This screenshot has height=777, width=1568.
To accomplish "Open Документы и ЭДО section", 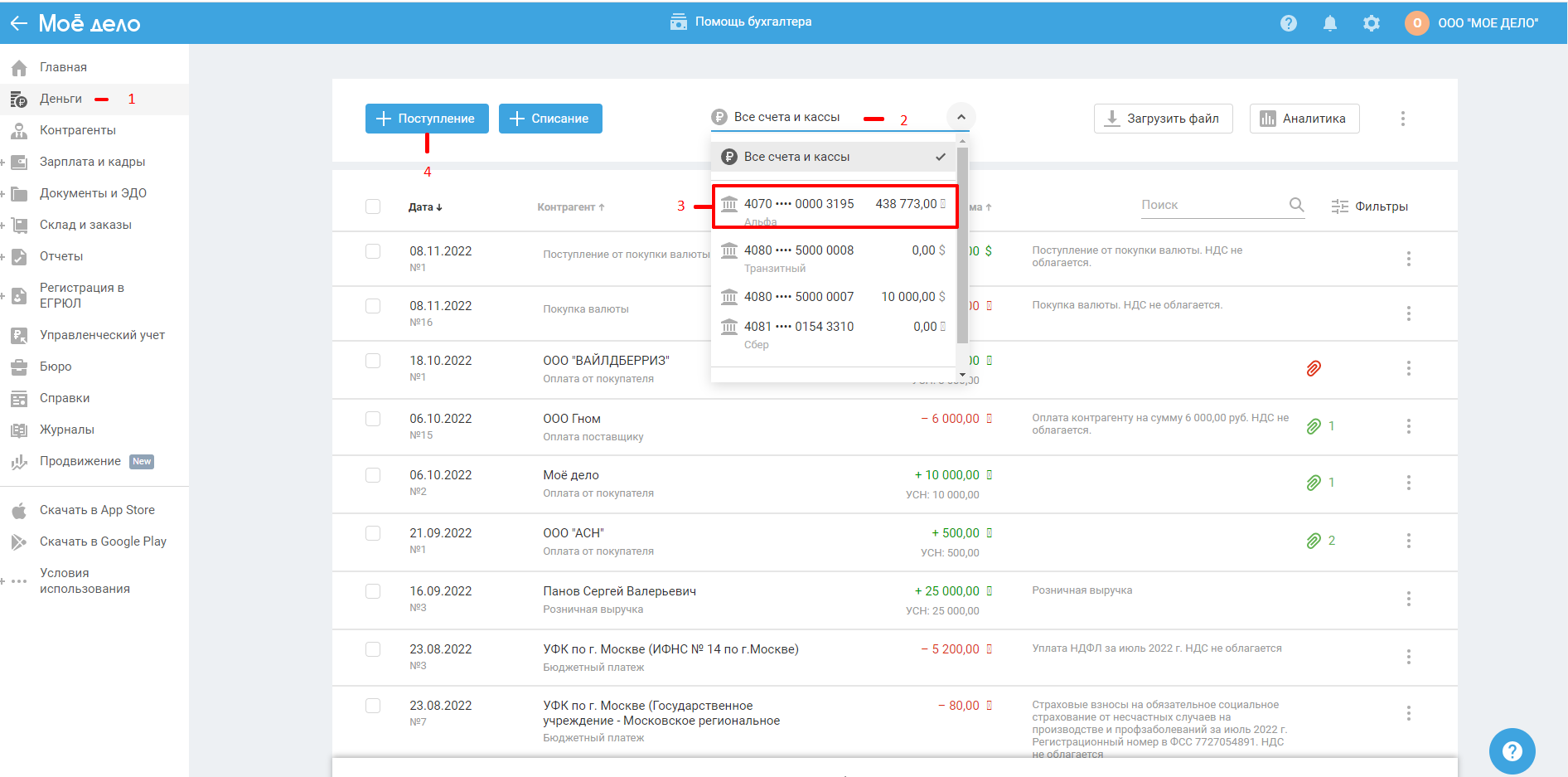I will coord(94,193).
